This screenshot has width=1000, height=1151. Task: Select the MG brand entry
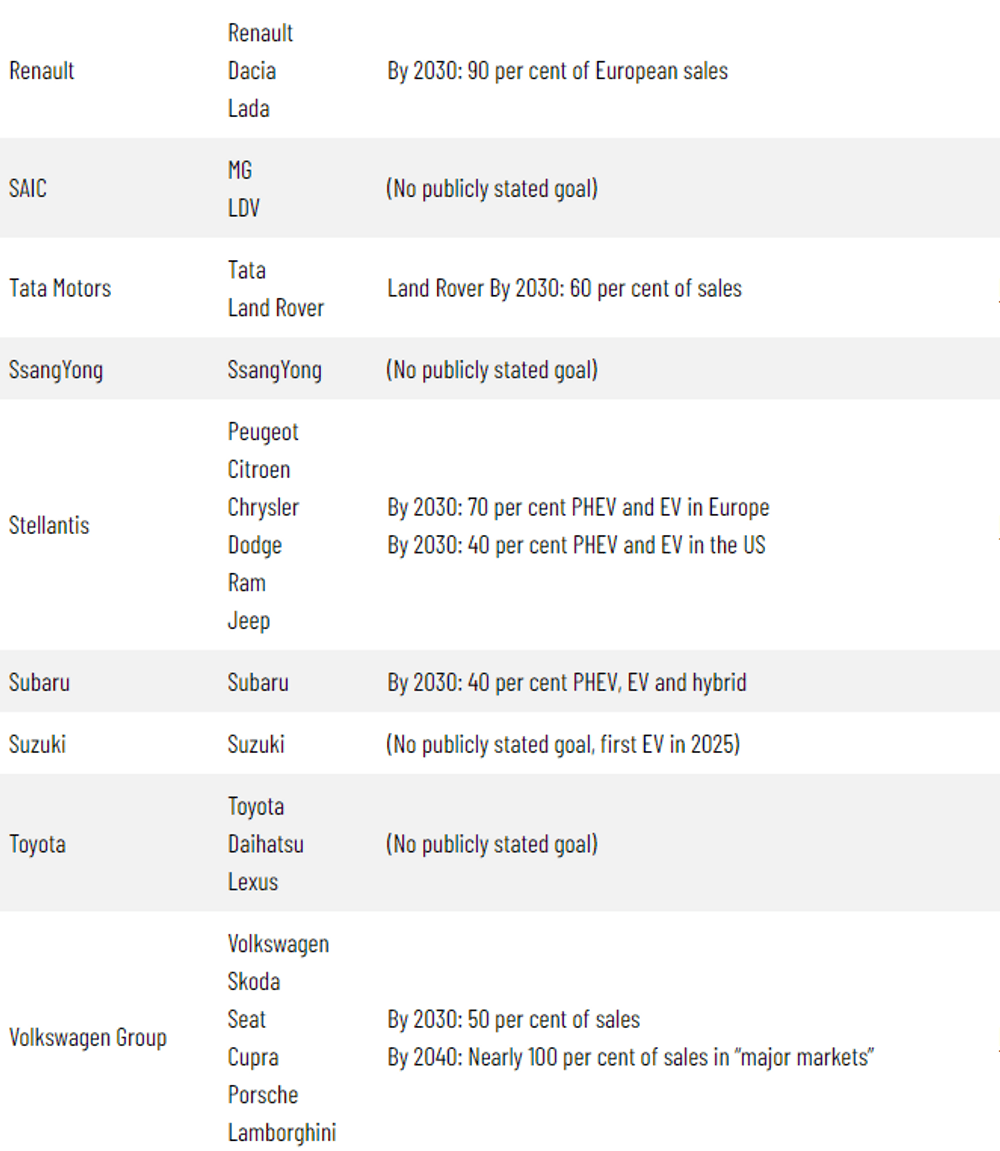[x=240, y=170]
